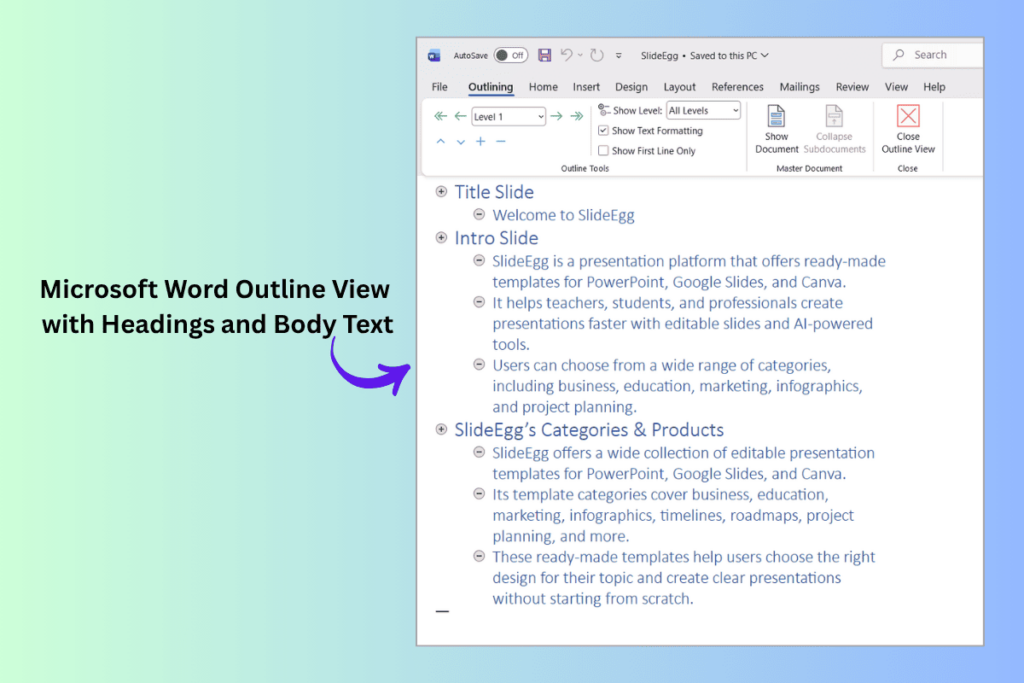Expand the Intro Slide heading plus symbol

(x=441, y=238)
